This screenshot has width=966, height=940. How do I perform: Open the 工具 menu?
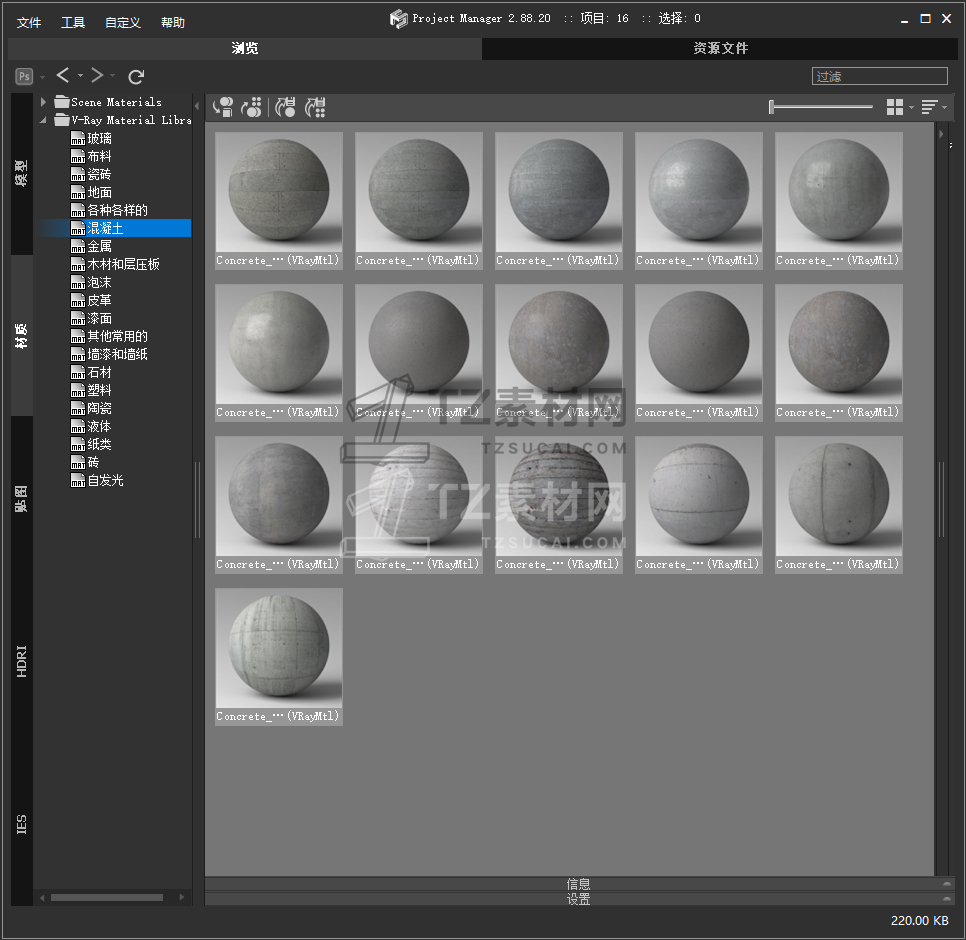73,22
